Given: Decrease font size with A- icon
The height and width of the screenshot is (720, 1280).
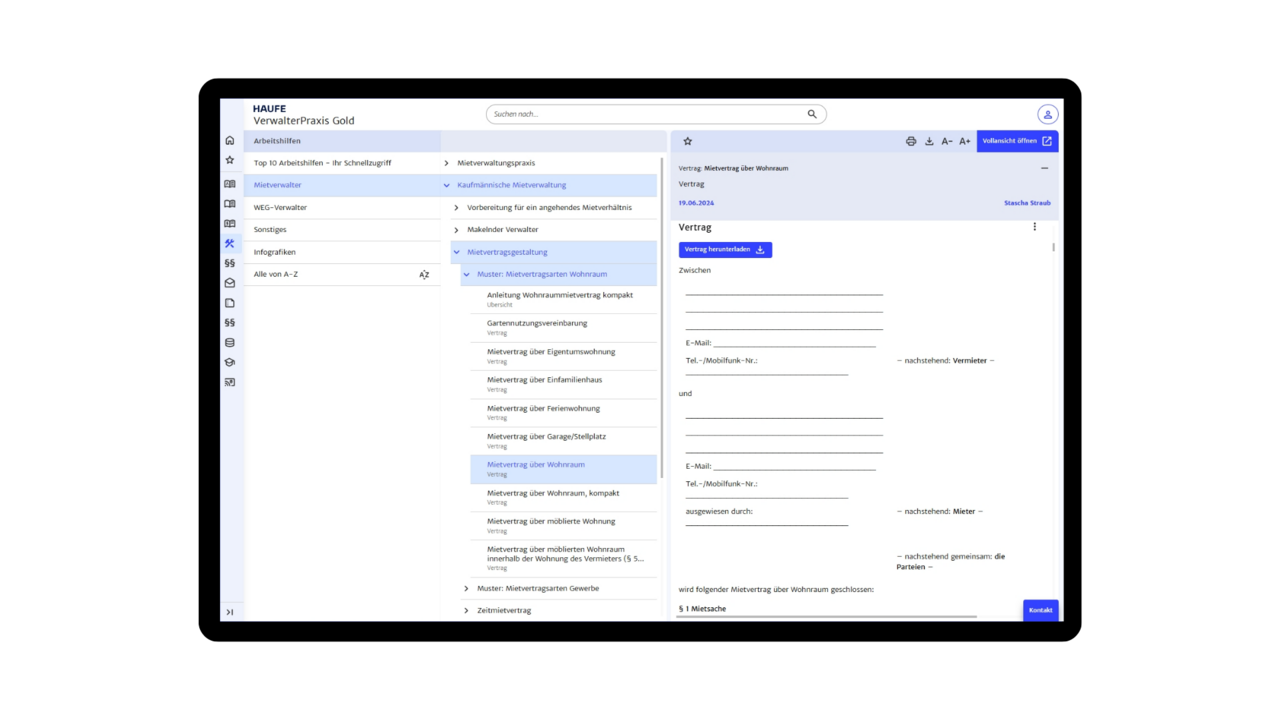Looking at the screenshot, I should tap(947, 142).
